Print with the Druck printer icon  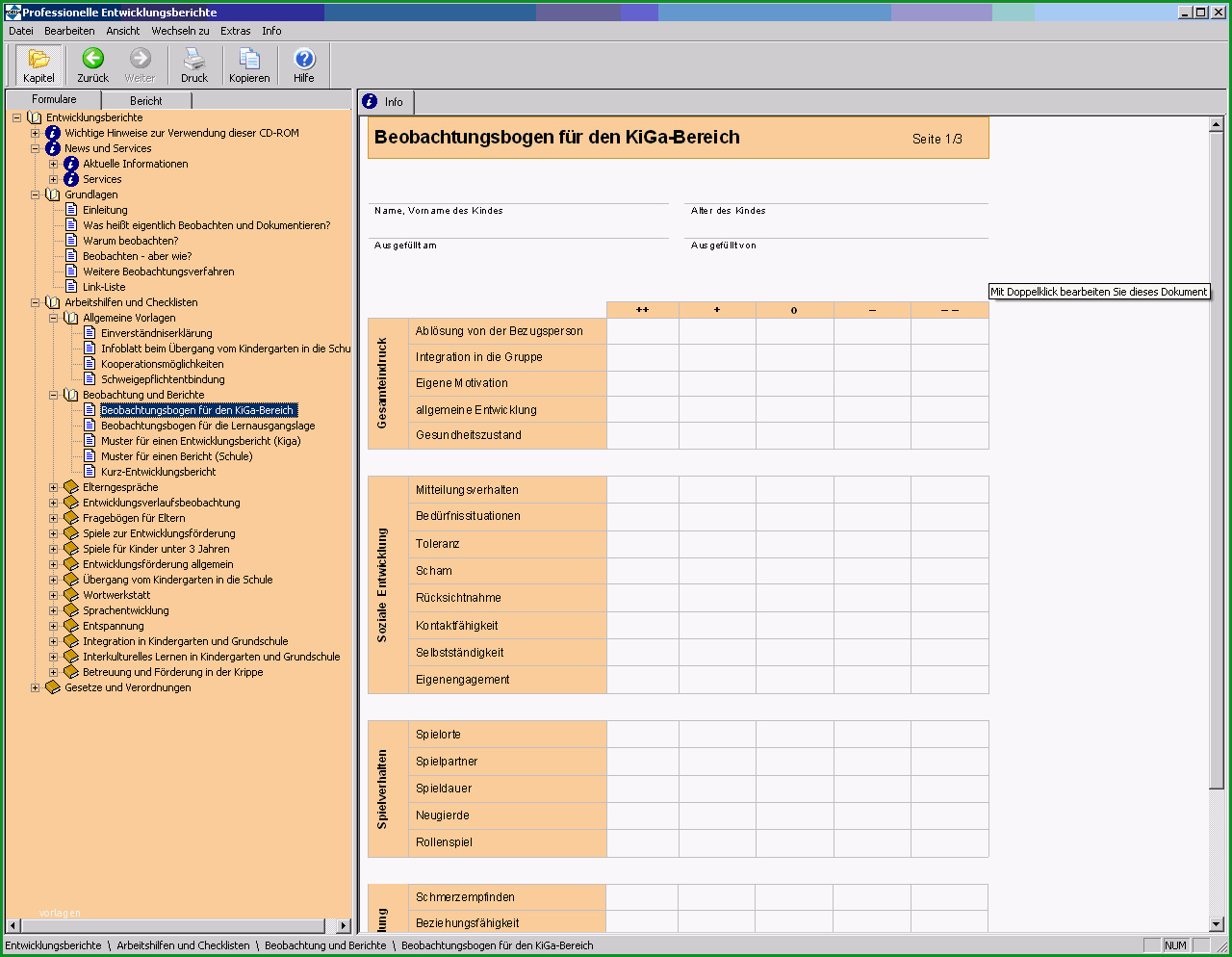coord(194,58)
